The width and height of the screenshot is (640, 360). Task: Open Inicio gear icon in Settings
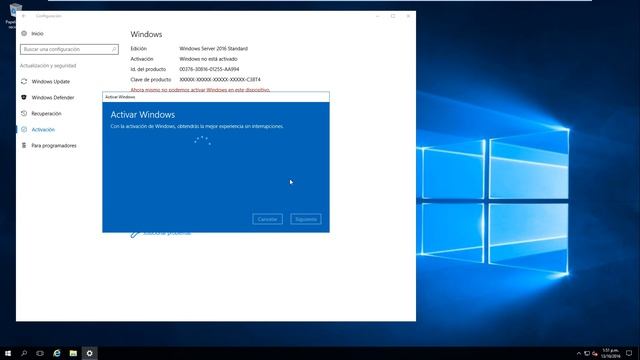tap(24, 33)
